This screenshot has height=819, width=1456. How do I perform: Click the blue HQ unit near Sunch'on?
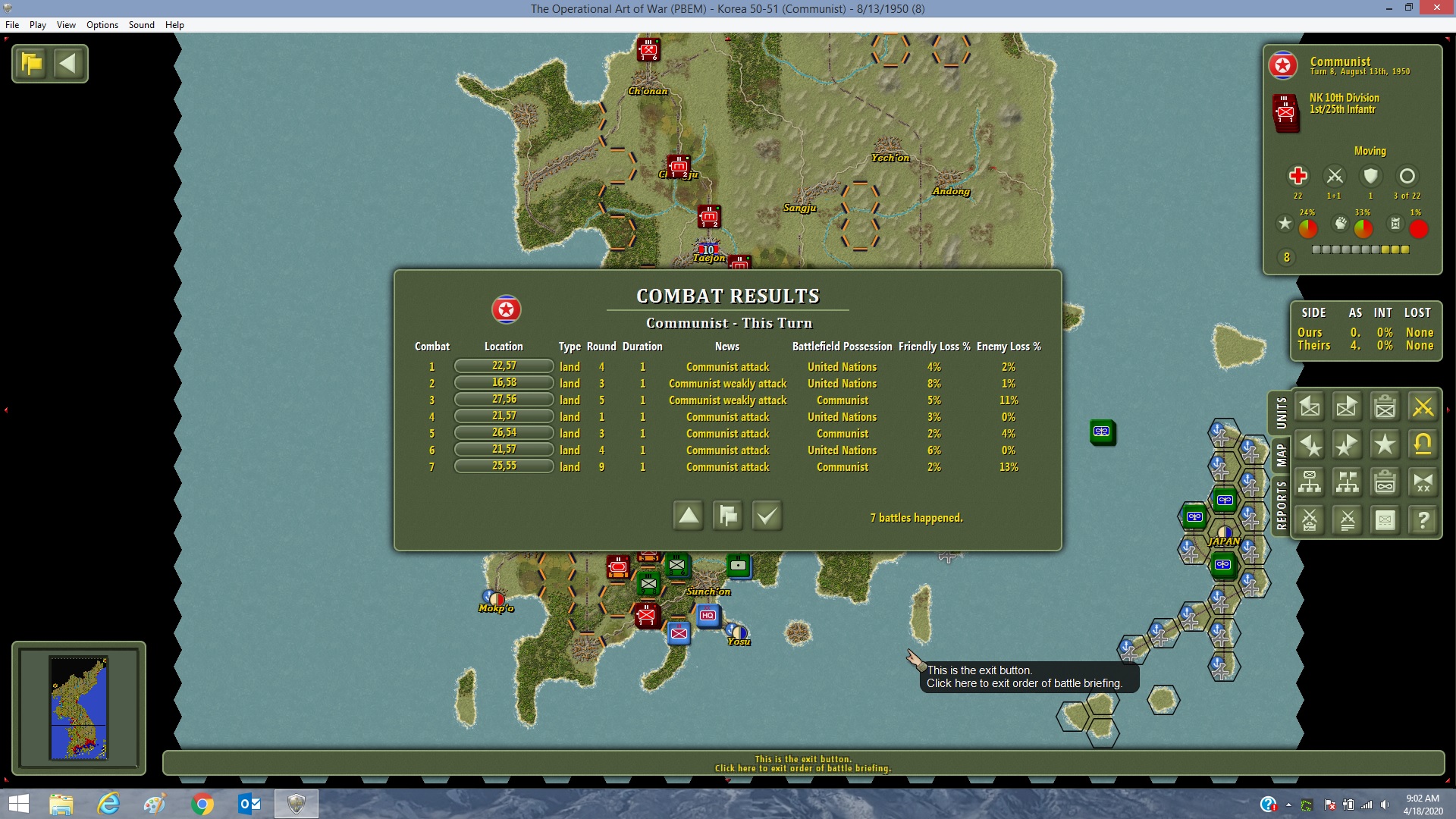click(708, 616)
